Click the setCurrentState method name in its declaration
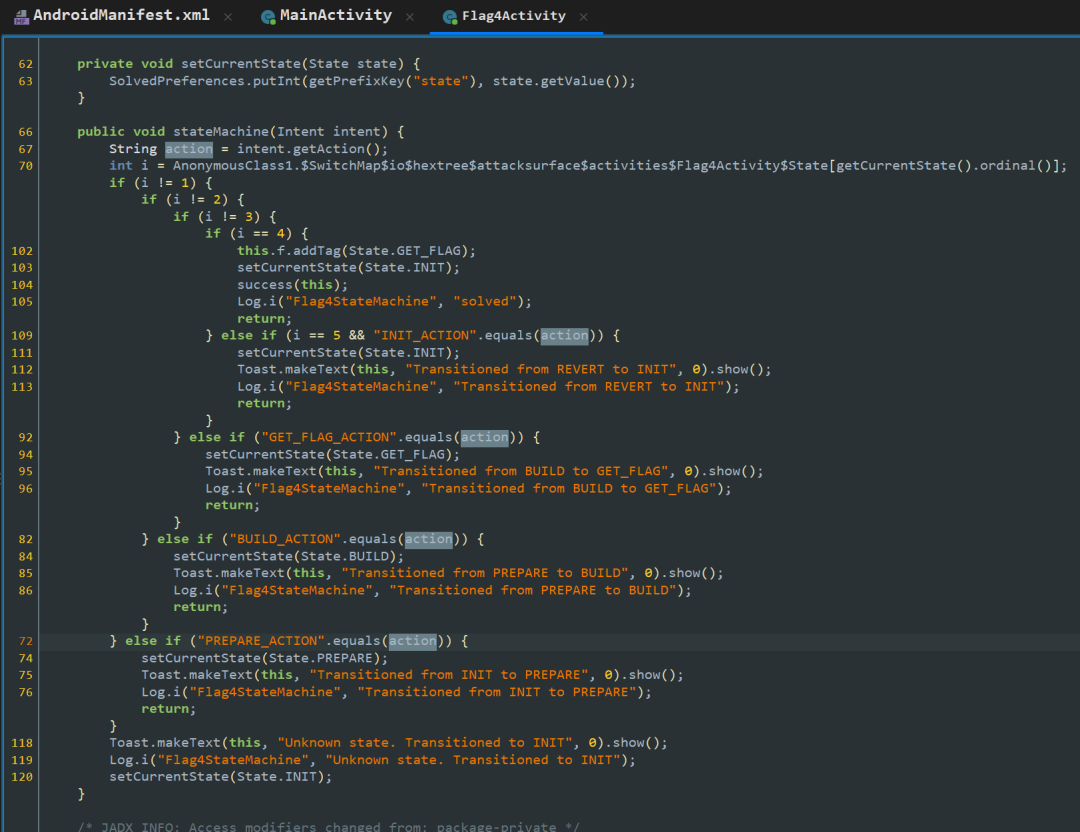Image resolution: width=1080 pixels, height=832 pixels. click(240, 63)
